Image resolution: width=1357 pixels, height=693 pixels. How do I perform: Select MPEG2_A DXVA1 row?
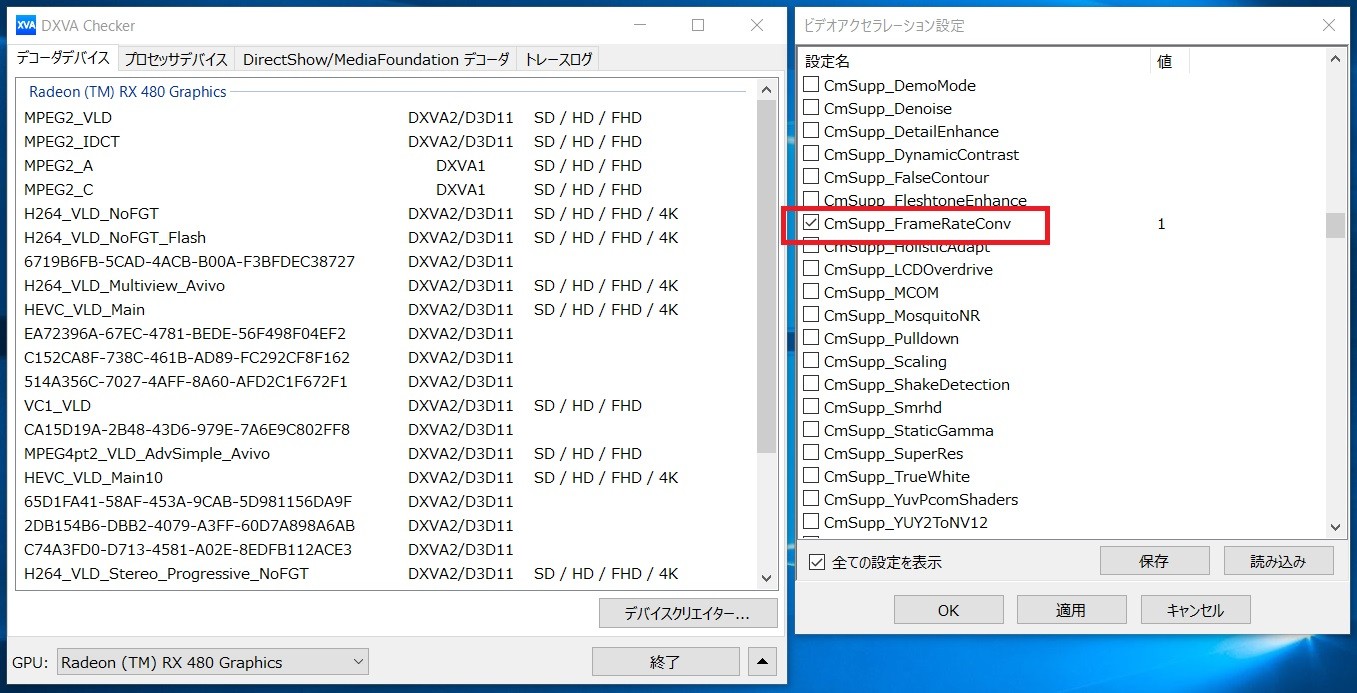pyautogui.click(x=387, y=165)
